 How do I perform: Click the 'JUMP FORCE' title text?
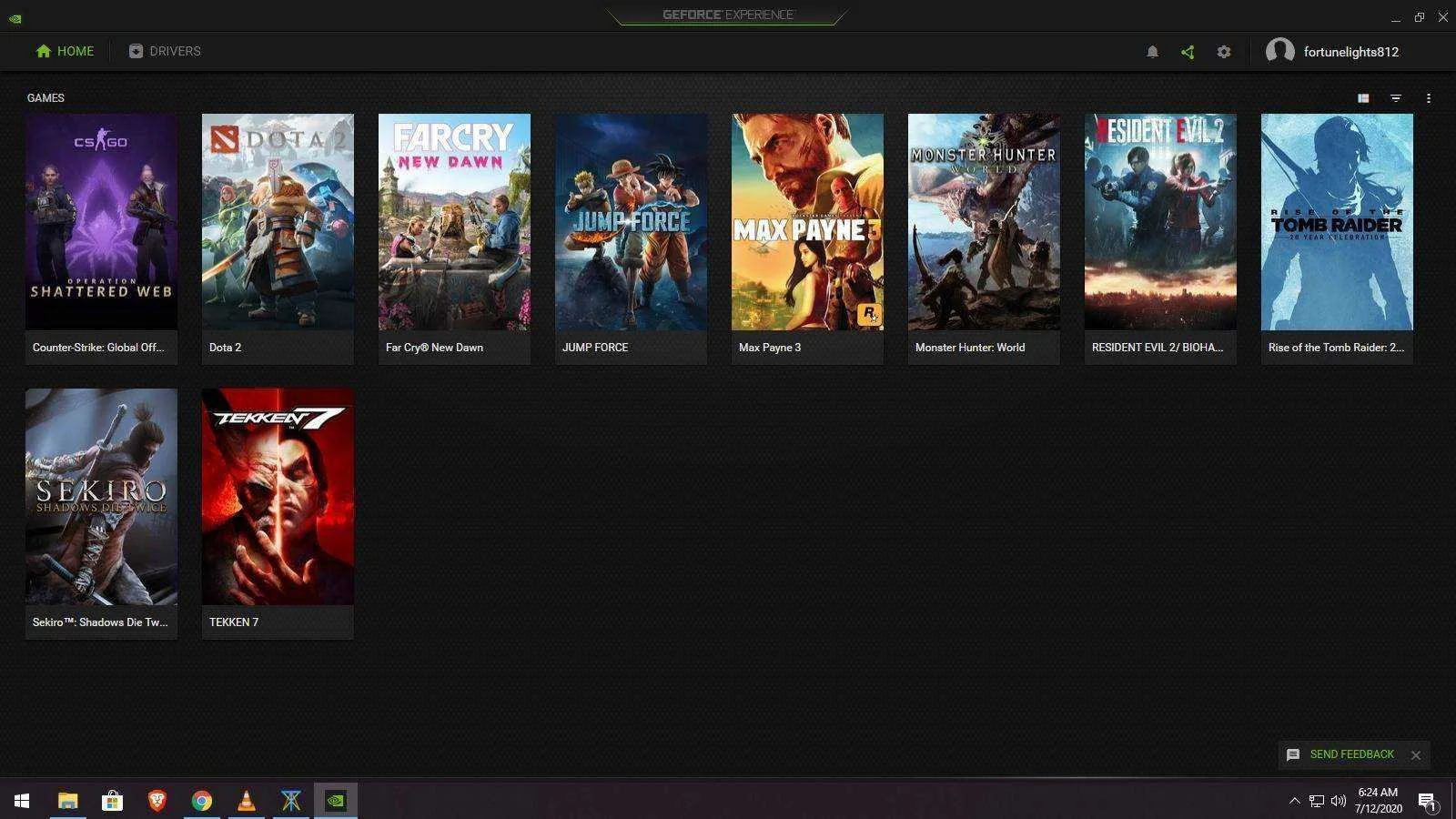(595, 348)
